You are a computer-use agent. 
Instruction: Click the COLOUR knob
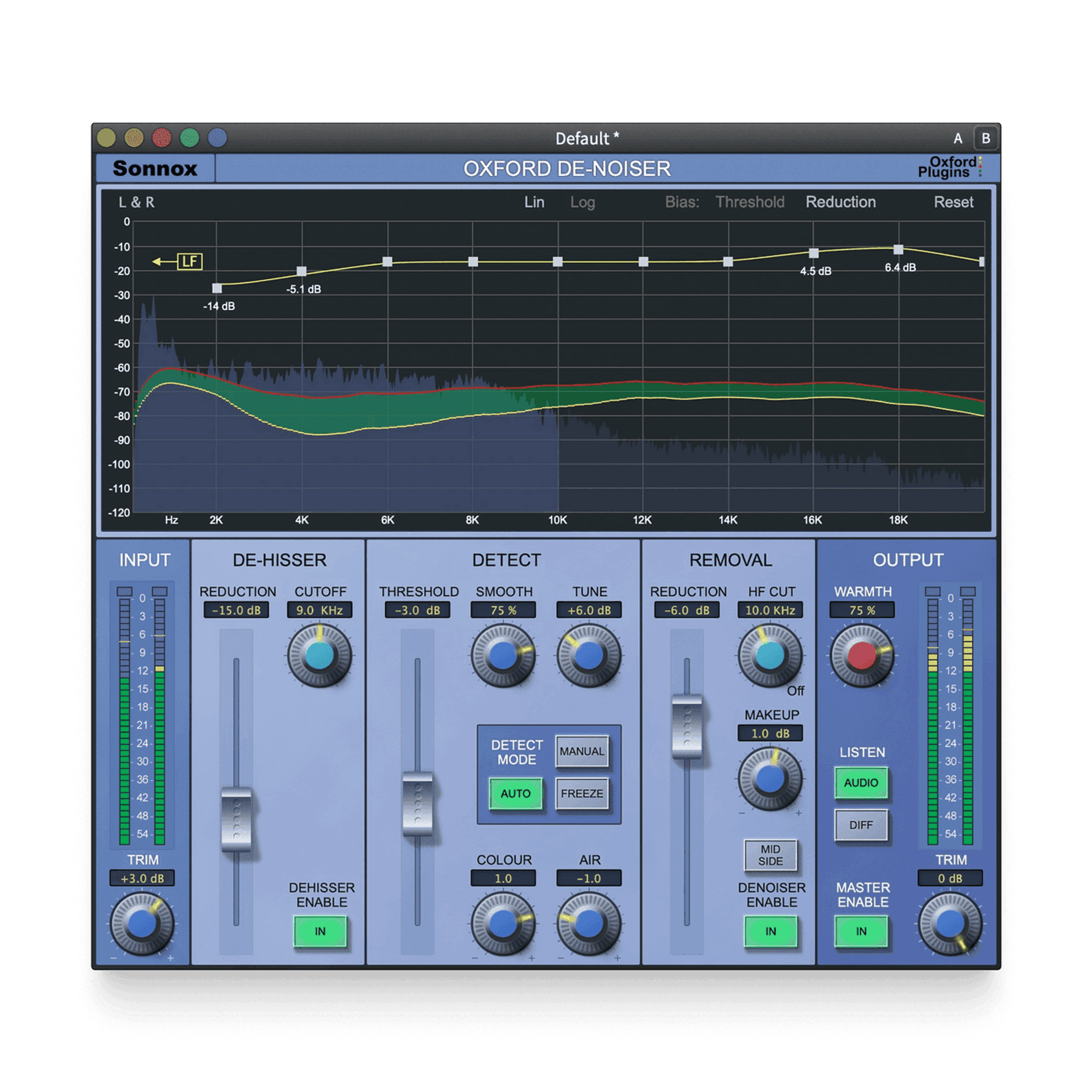(x=503, y=924)
